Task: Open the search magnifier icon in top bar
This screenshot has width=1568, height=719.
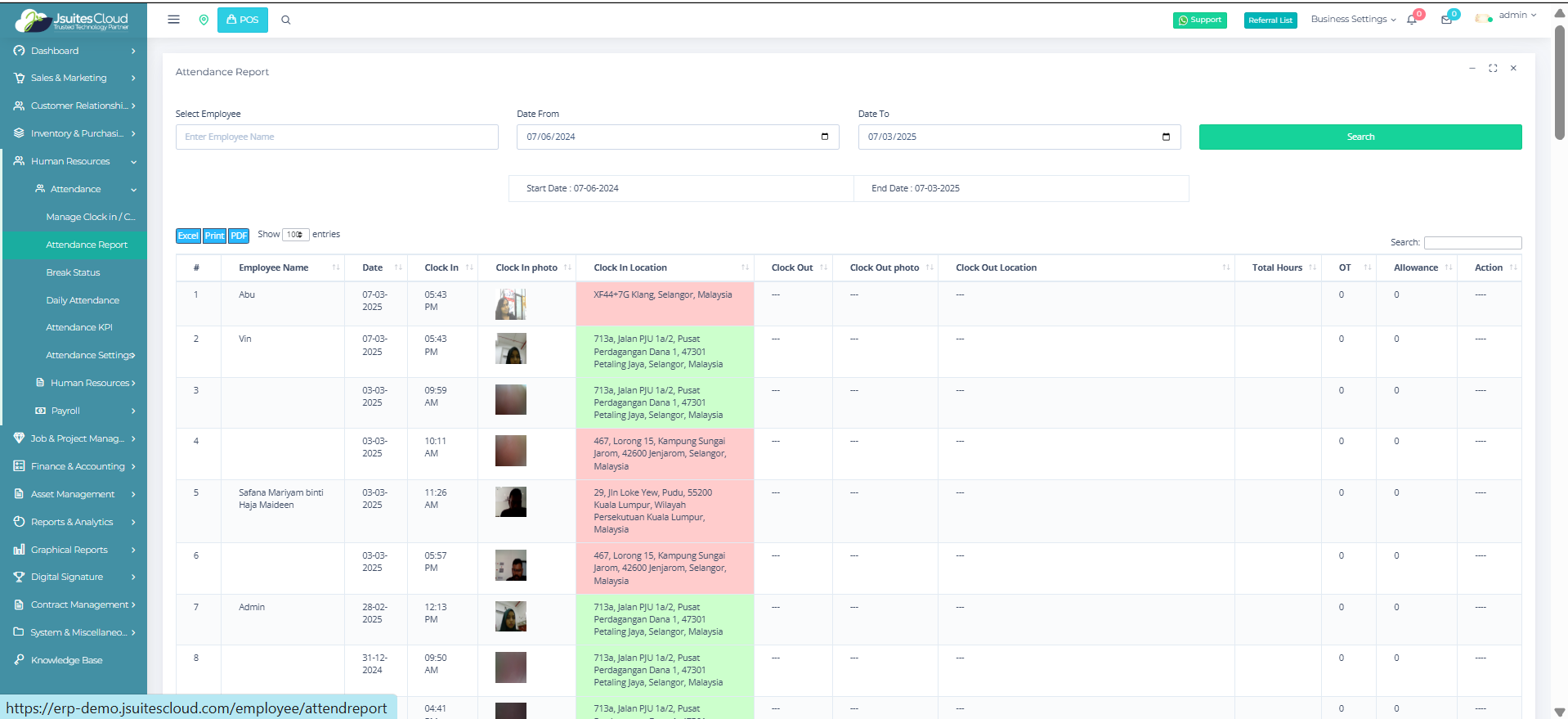Action: click(x=286, y=20)
